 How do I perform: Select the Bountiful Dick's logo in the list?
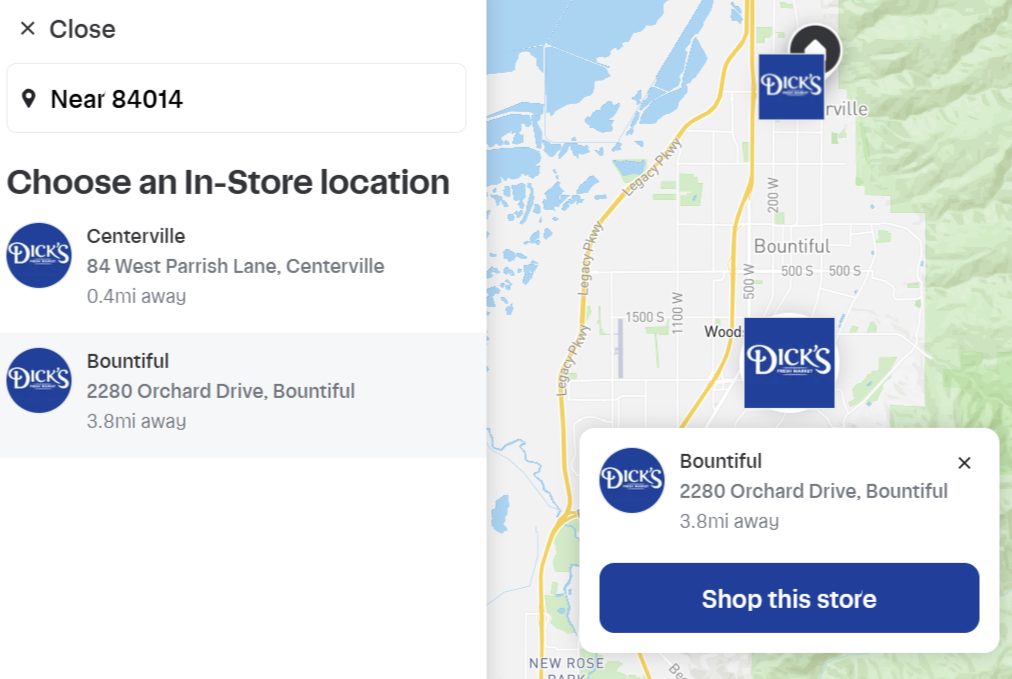click(x=39, y=380)
